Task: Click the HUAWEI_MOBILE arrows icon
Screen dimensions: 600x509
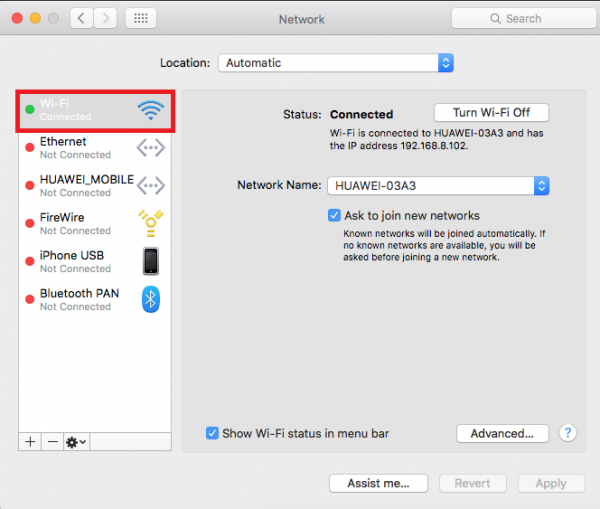Action: click(x=151, y=186)
